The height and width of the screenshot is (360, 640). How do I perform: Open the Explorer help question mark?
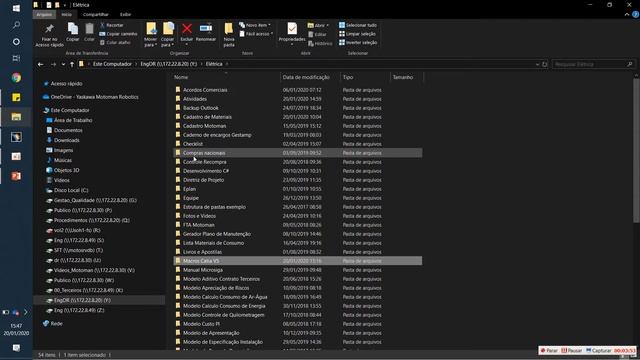click(635, 14)
